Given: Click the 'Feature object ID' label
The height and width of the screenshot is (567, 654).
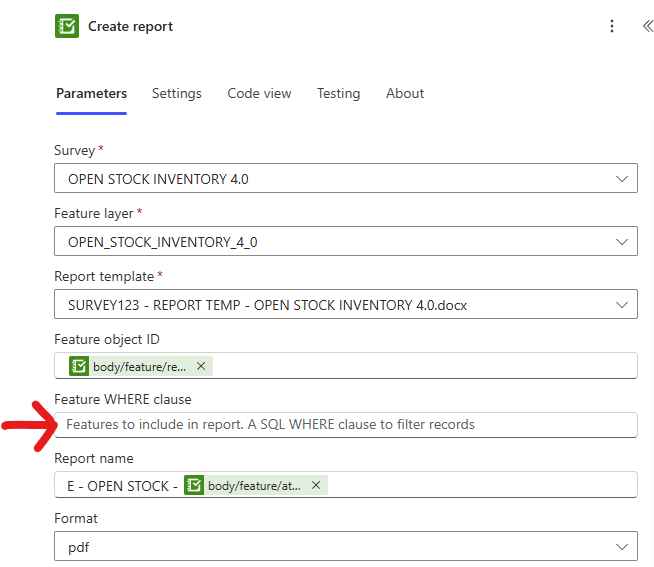Looking at the screenshot, I should click(107, 340).
